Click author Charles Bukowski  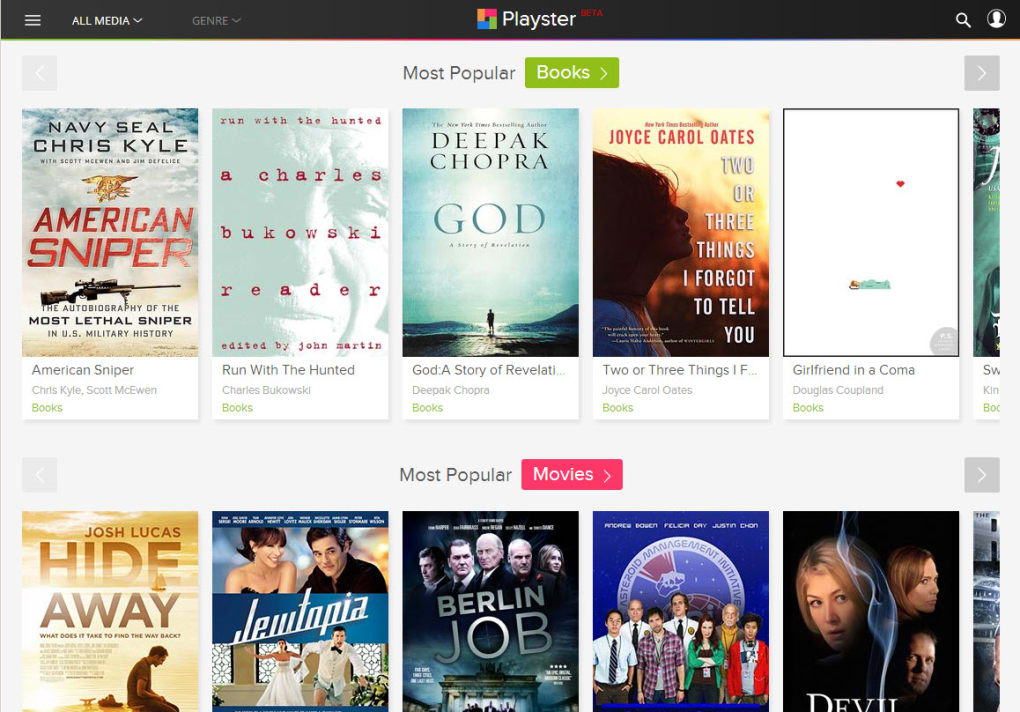pos(266,390)
